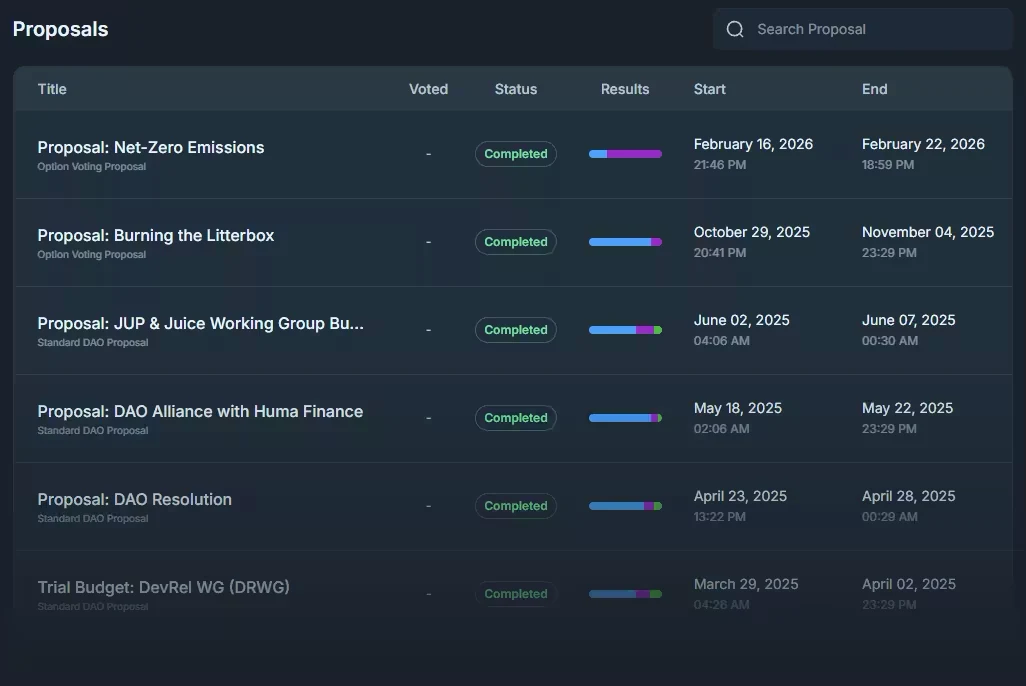1026x686 pixels.
Task: Open Proposal: JUP & Juice Working Group proposal
Action: (x=200, y=323)
